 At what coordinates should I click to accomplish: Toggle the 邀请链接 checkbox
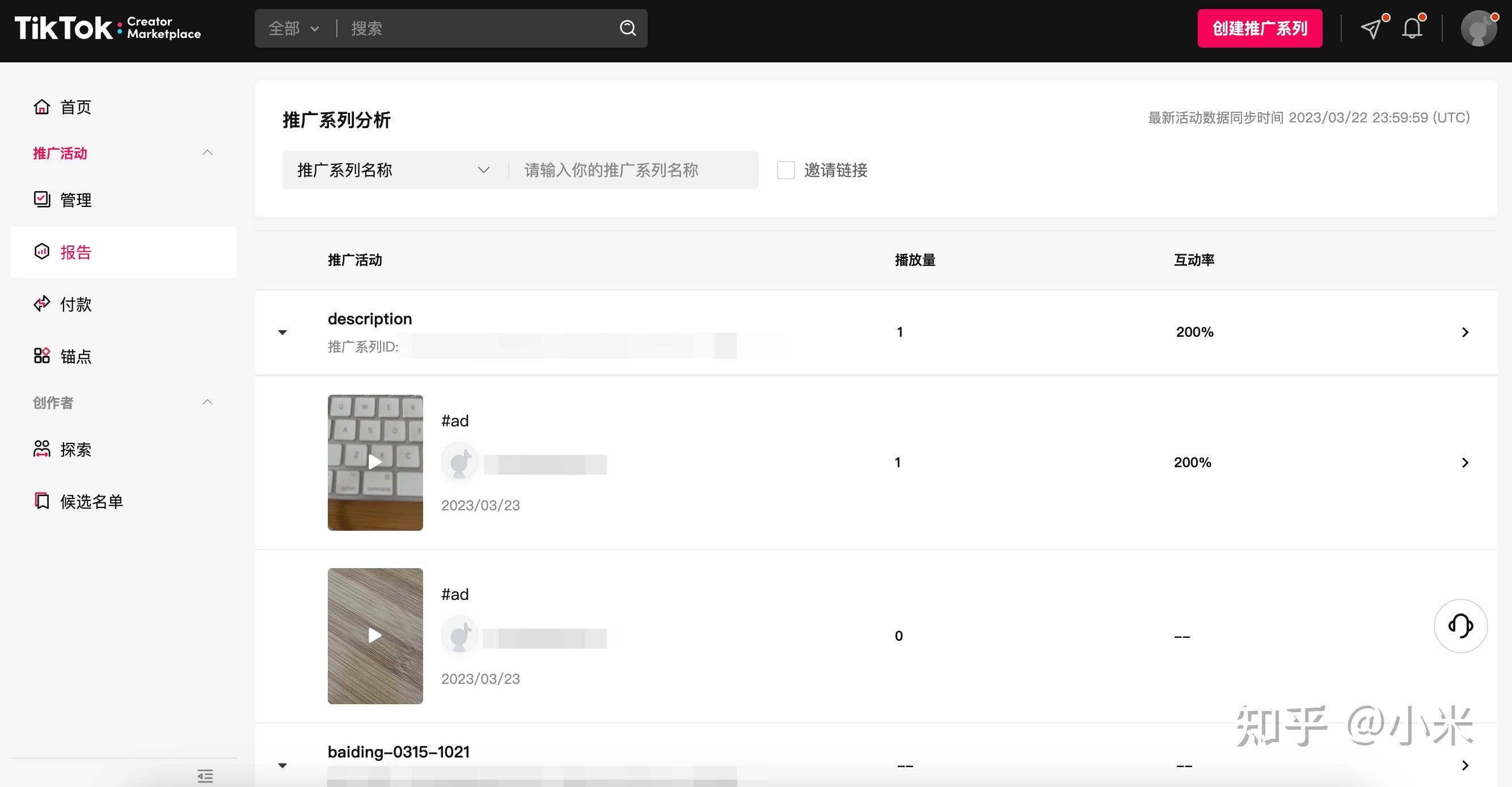tap(785, 170)
